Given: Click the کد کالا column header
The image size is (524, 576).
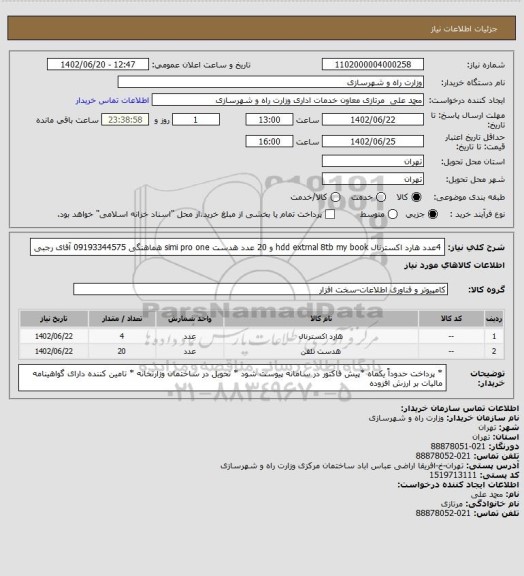Looking at the screenshot, I should point(451,319).
